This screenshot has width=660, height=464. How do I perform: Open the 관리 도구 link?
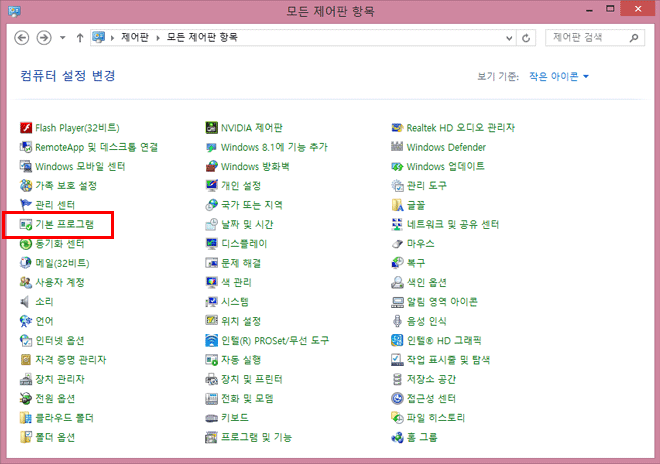(x=427, y=186)
